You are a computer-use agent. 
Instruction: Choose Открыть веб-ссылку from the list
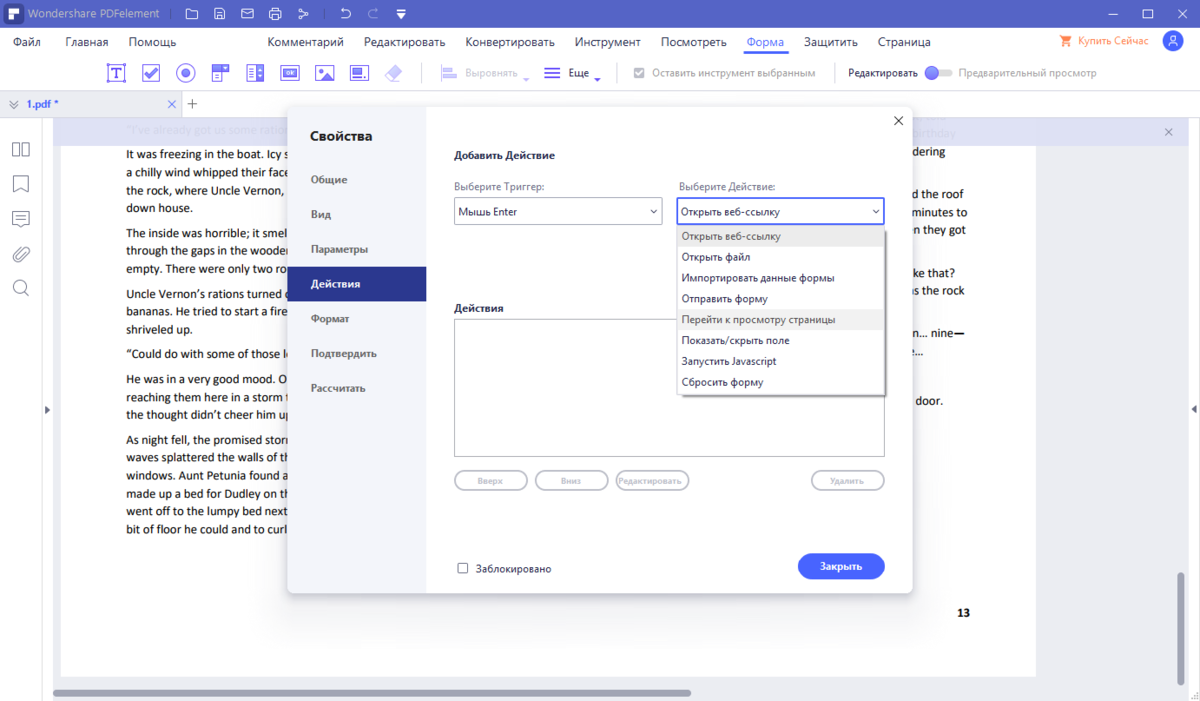pyautogui.click(x=780, y=237)
